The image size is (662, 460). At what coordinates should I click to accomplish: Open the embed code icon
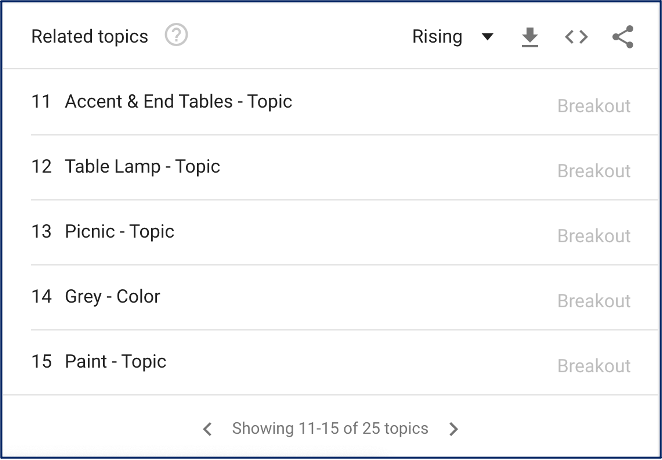[x=576, y=37]
